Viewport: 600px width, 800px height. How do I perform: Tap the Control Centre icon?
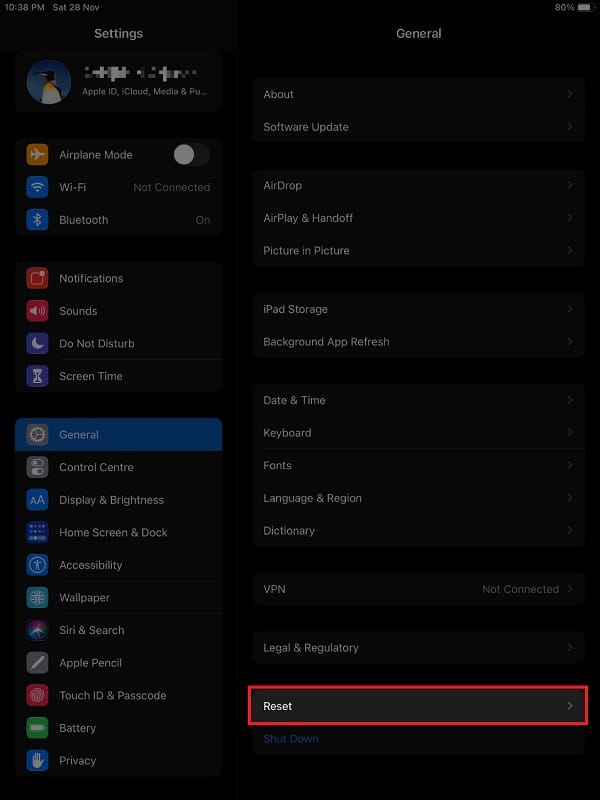37,467
